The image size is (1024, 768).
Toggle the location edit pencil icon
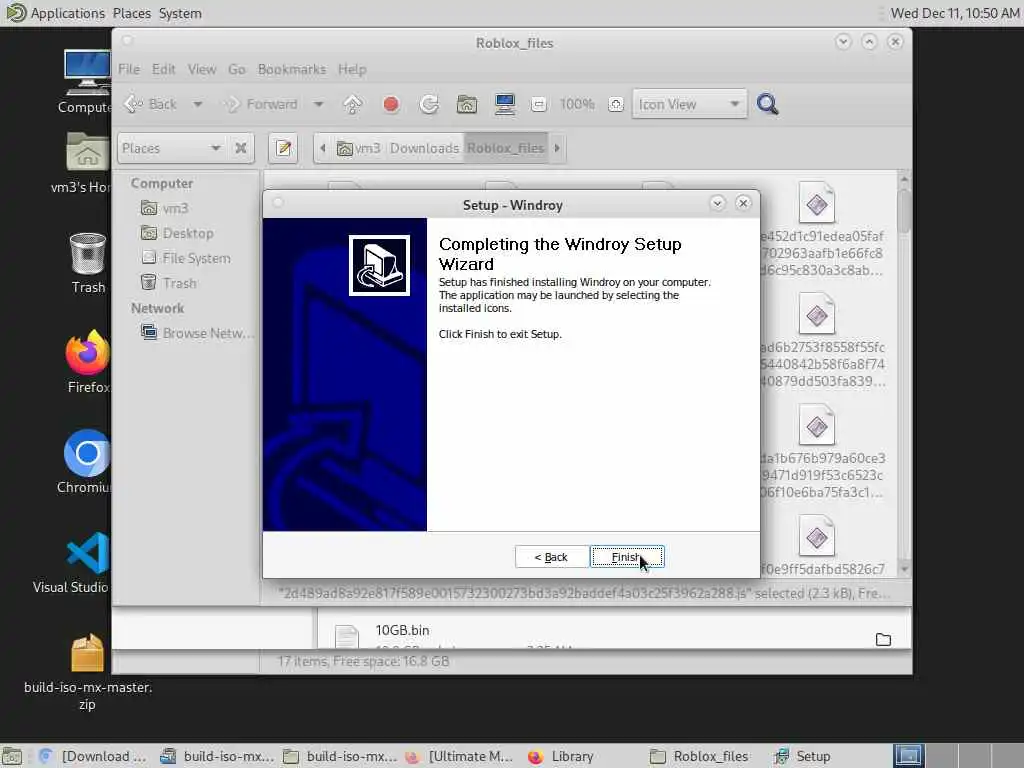[283, 148]
